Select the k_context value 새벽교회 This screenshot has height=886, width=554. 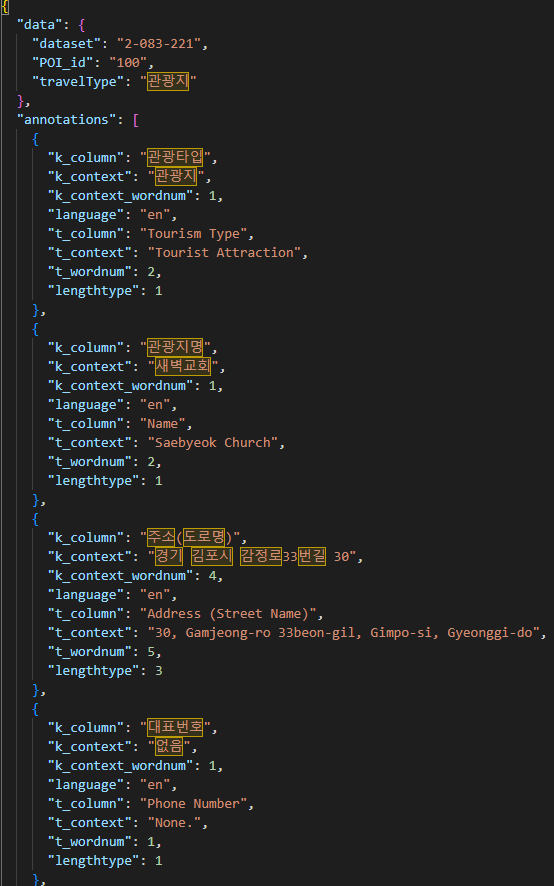[183, 367]
